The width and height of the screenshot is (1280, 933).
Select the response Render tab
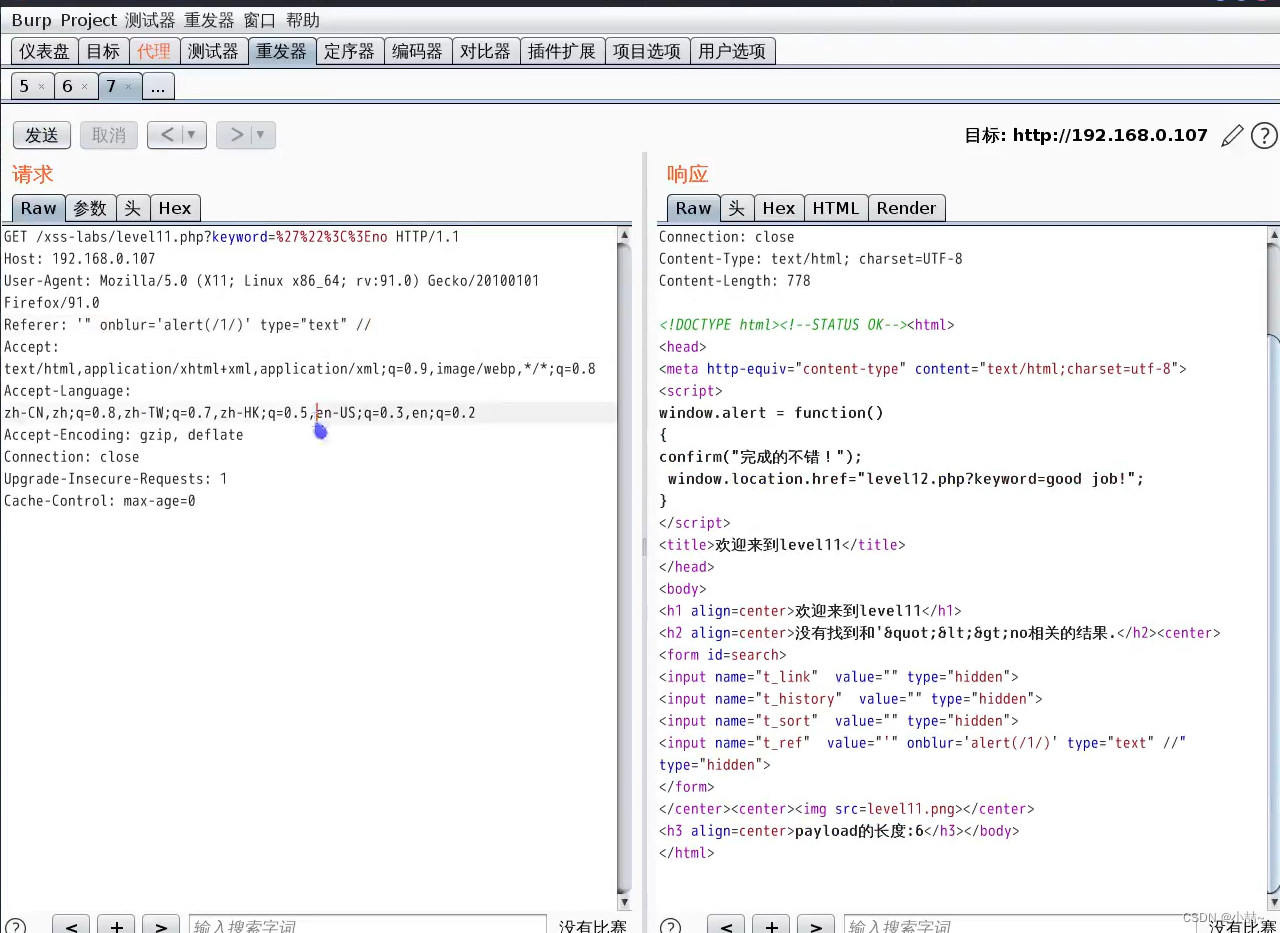point(906,208)
